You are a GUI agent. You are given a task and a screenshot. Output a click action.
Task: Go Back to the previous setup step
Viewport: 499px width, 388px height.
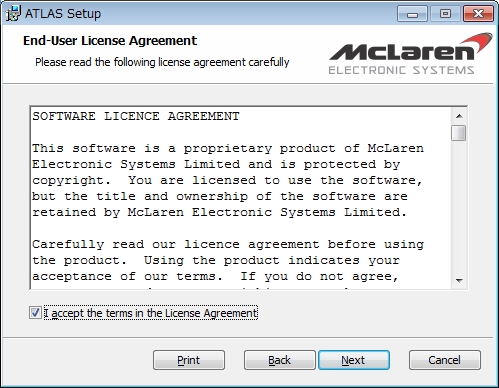(x=279, y=360)
